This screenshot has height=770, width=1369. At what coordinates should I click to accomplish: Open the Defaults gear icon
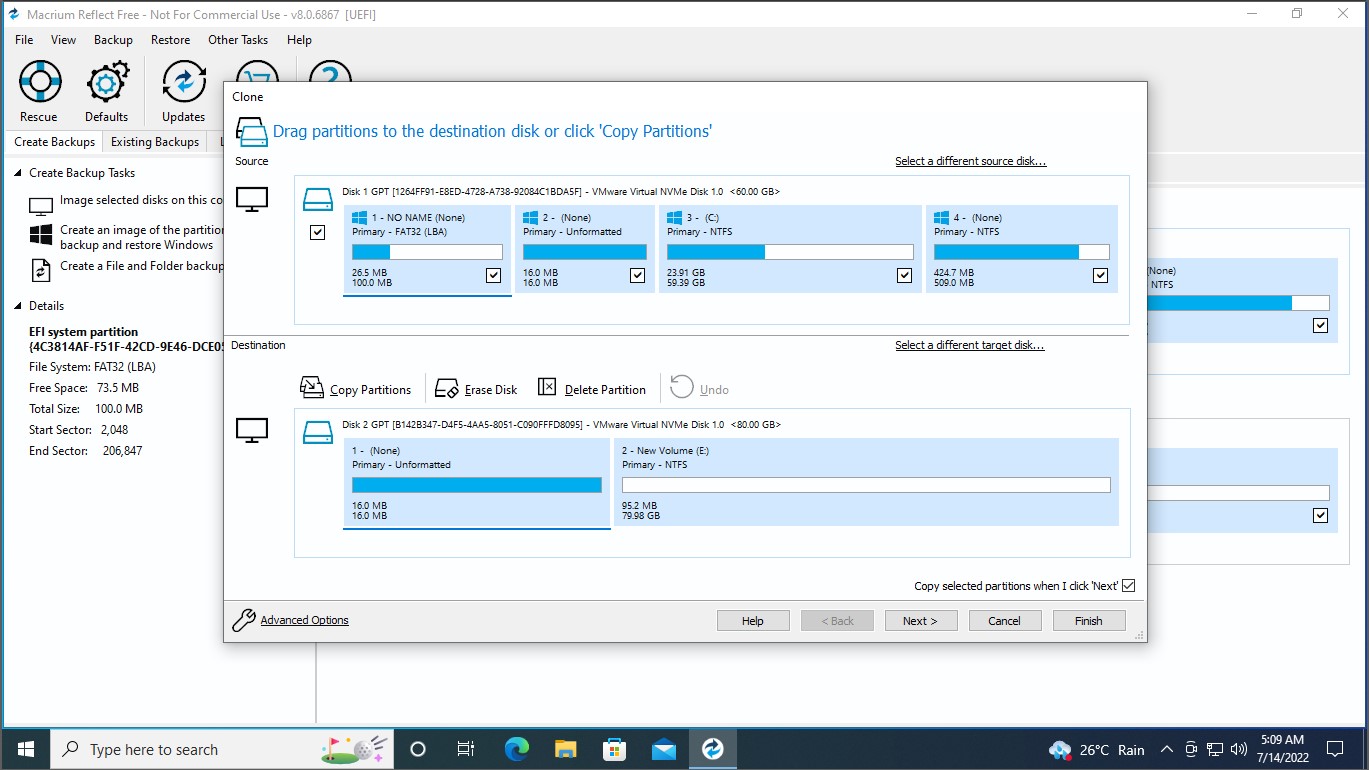coord(107,82)
